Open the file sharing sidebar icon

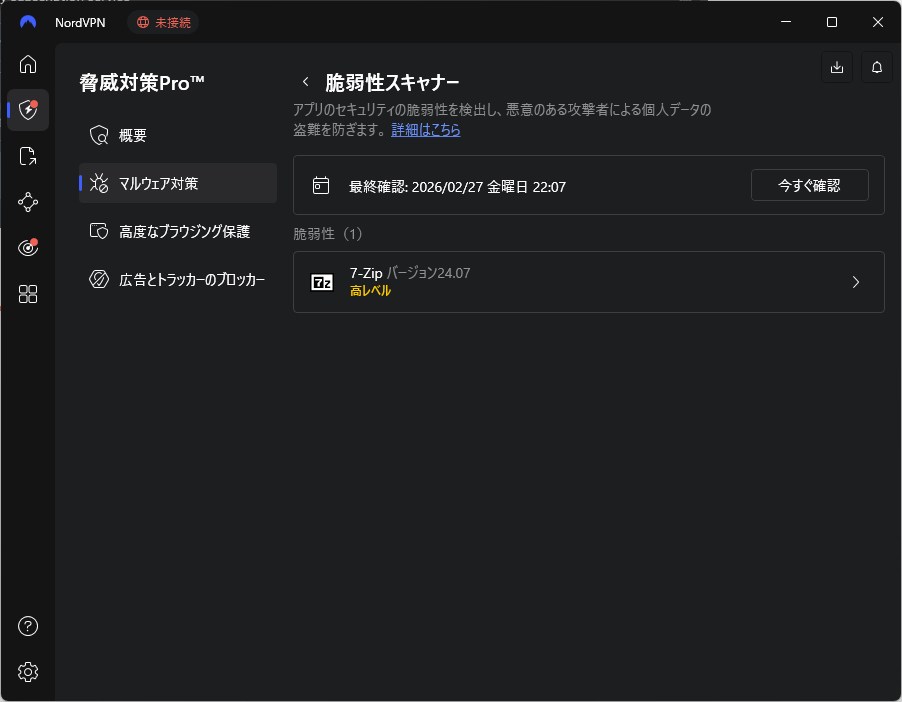(x=28, y=156)
